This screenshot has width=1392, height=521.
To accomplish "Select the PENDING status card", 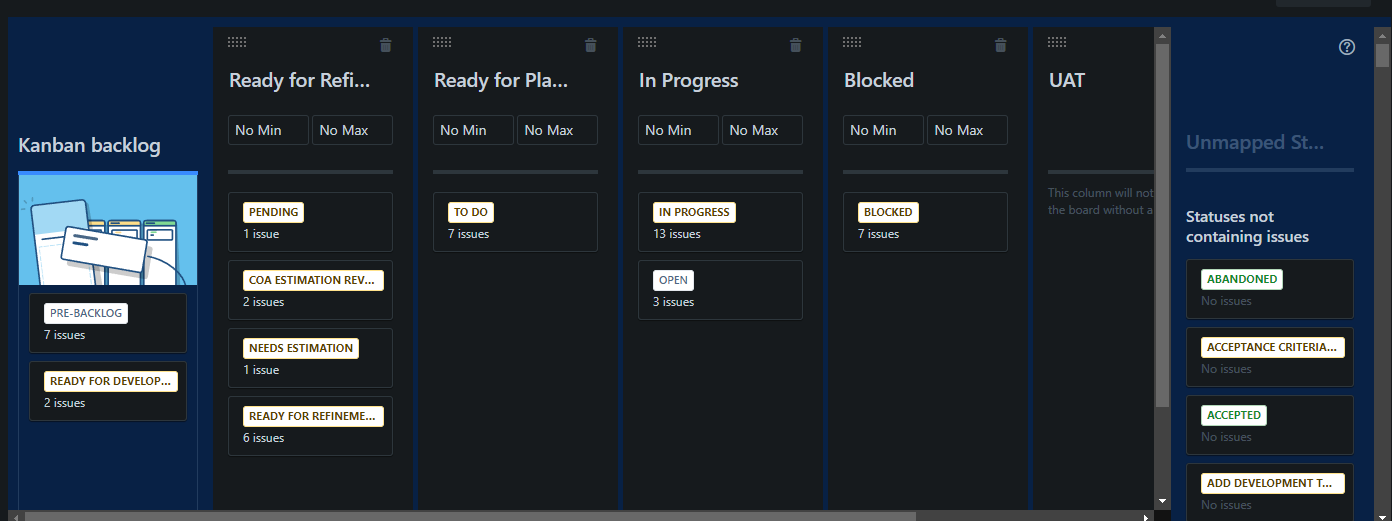I will [x=310, y=222].
